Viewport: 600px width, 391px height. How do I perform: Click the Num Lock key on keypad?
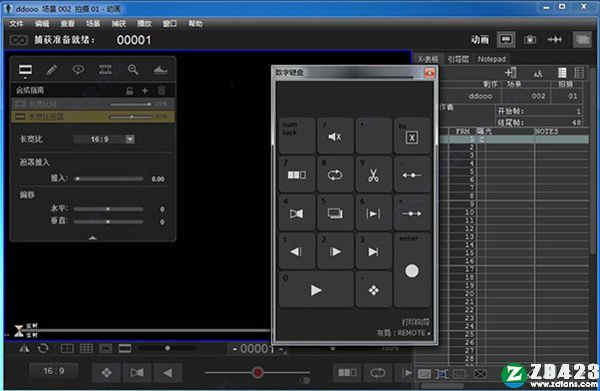tap(297, 136)
